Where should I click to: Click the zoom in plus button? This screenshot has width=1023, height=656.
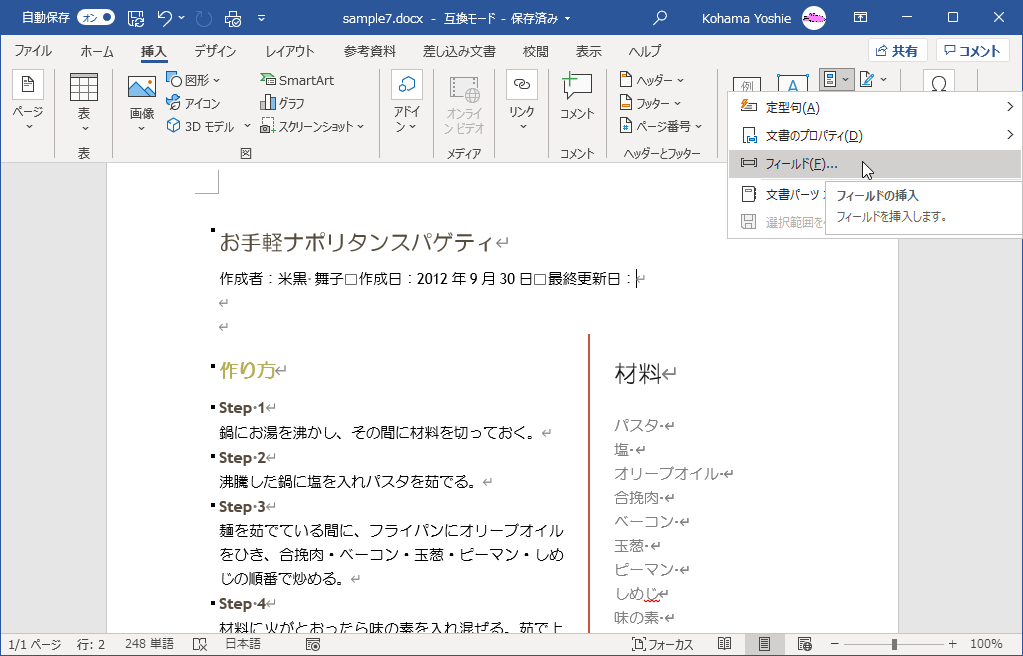953,644
